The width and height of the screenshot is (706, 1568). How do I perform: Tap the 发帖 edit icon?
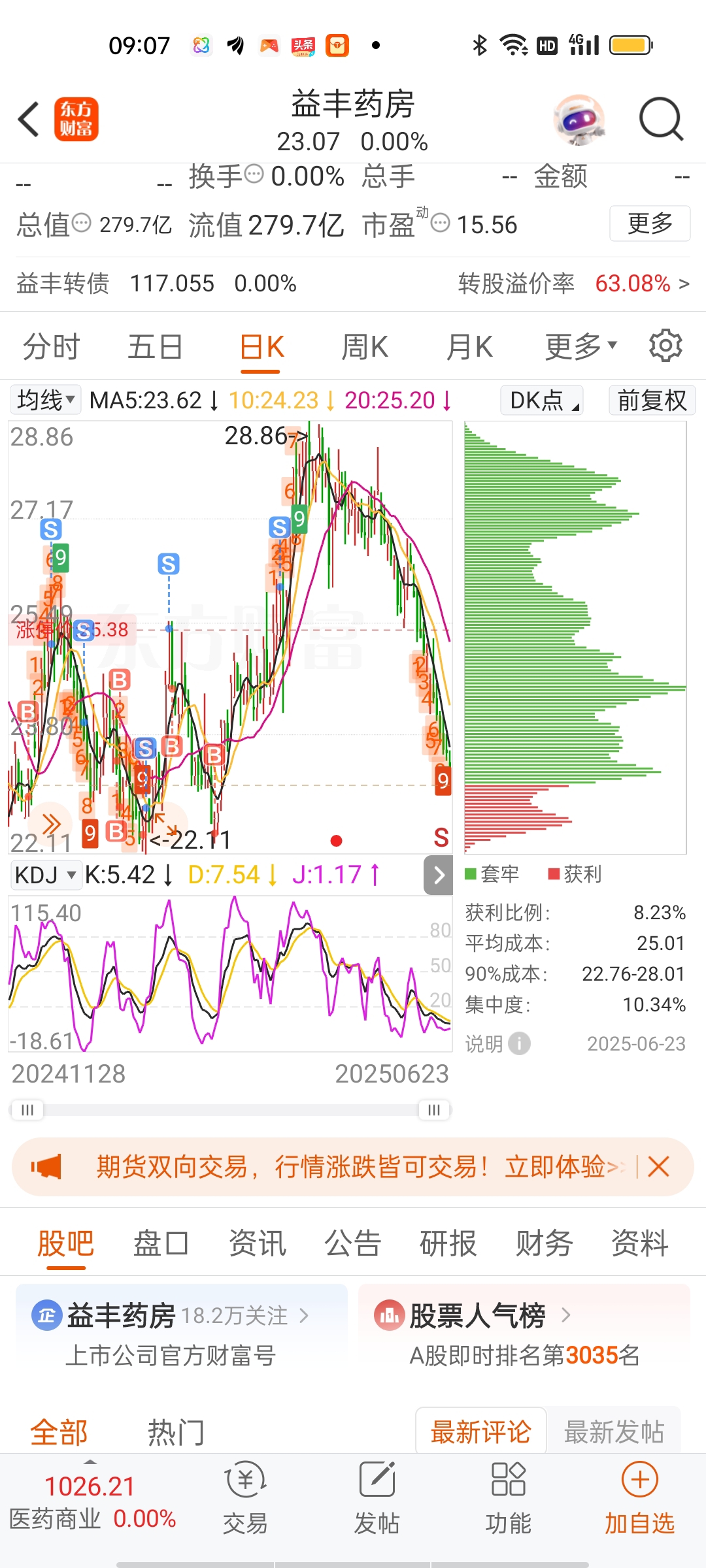[377, 1480]
